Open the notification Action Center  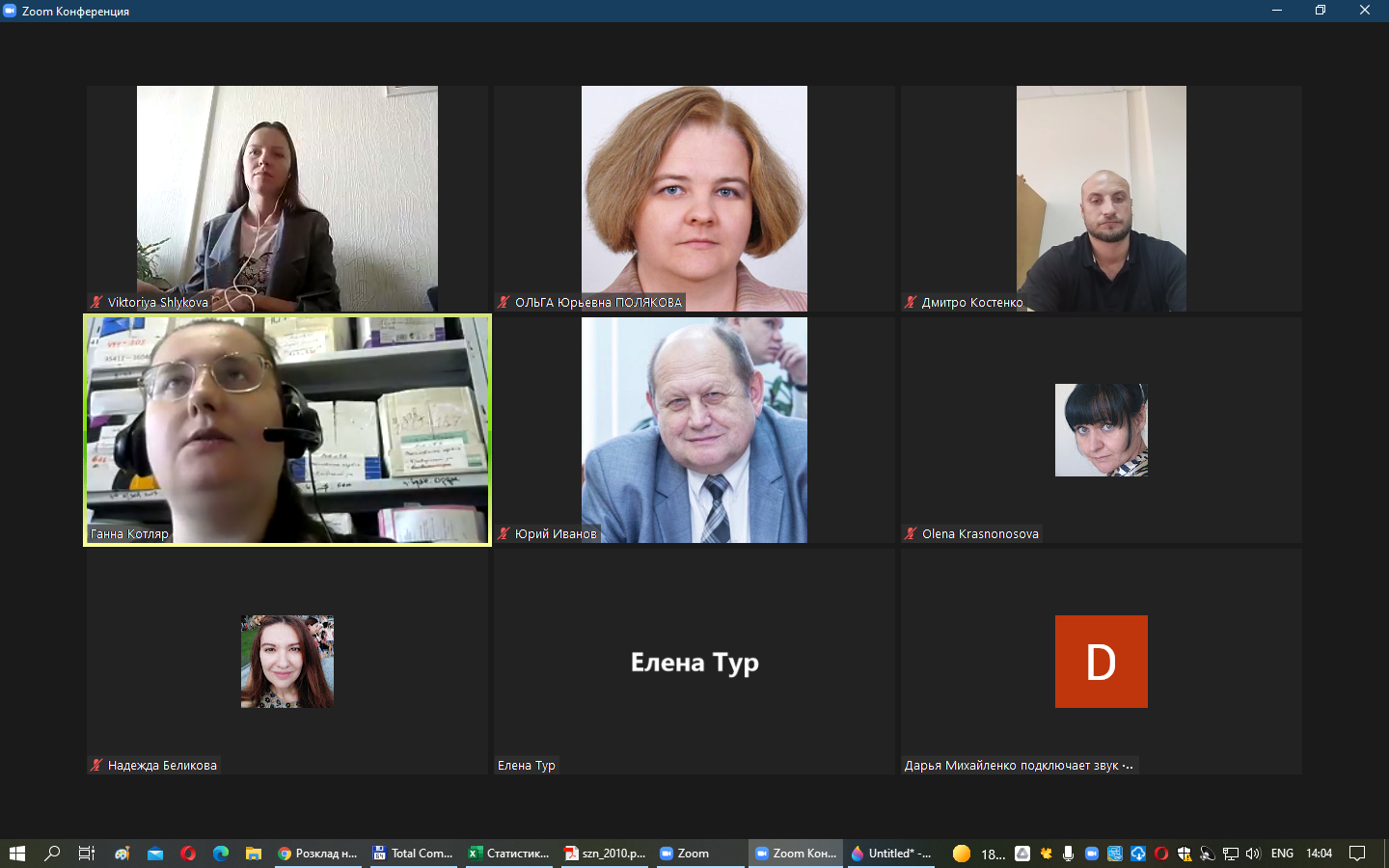pyautogui.click(x=1357, y=853)
